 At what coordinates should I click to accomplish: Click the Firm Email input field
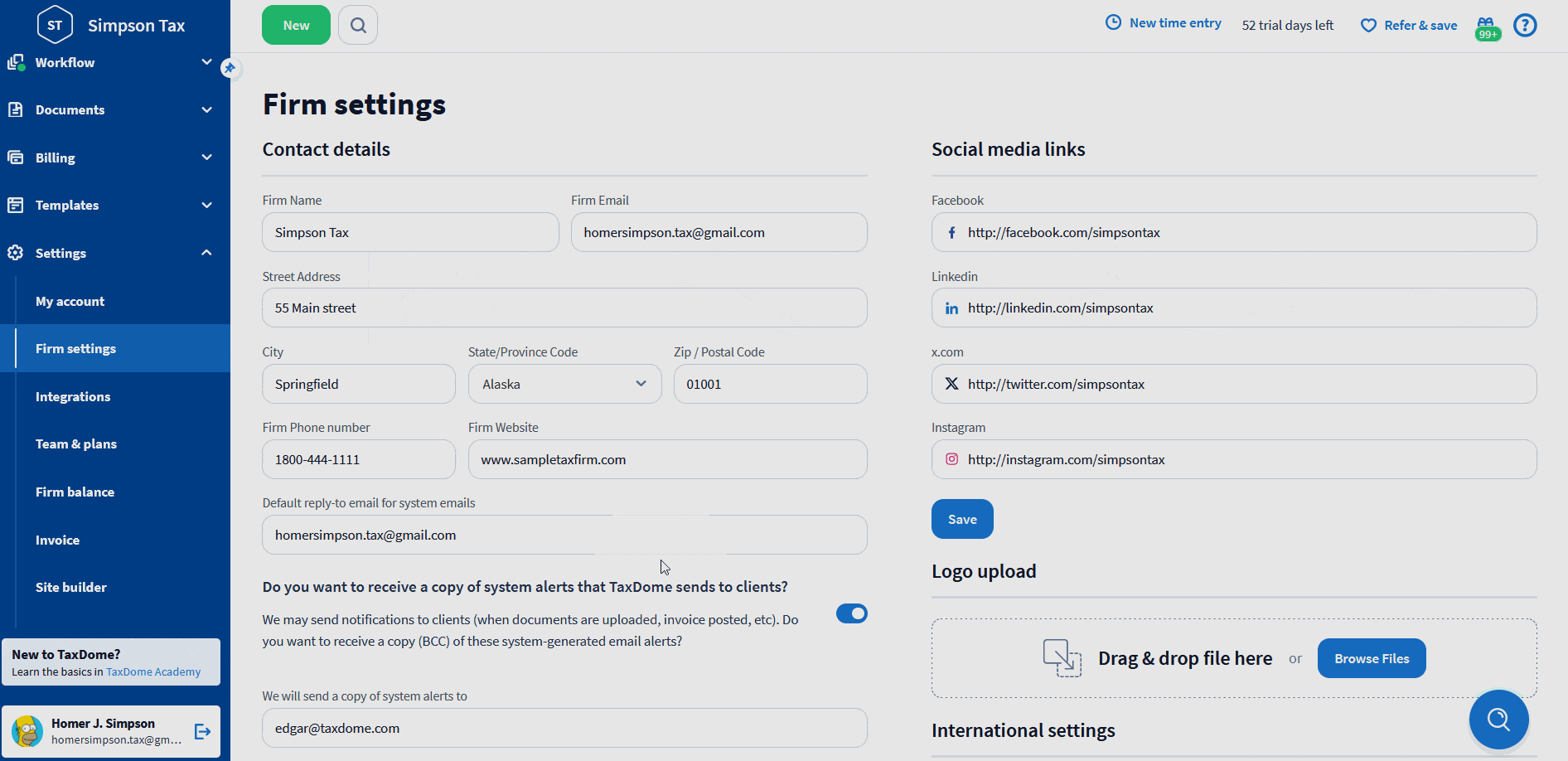click(x=719, y=232)
